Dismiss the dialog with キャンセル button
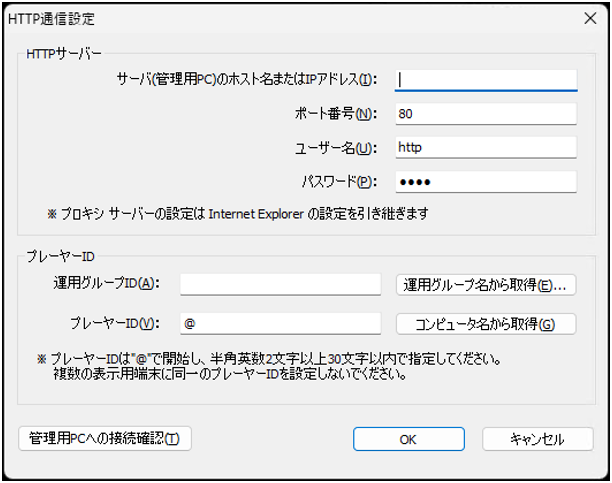Image resolution: width=612 pixels, height=483 pixels. (537, 439)
